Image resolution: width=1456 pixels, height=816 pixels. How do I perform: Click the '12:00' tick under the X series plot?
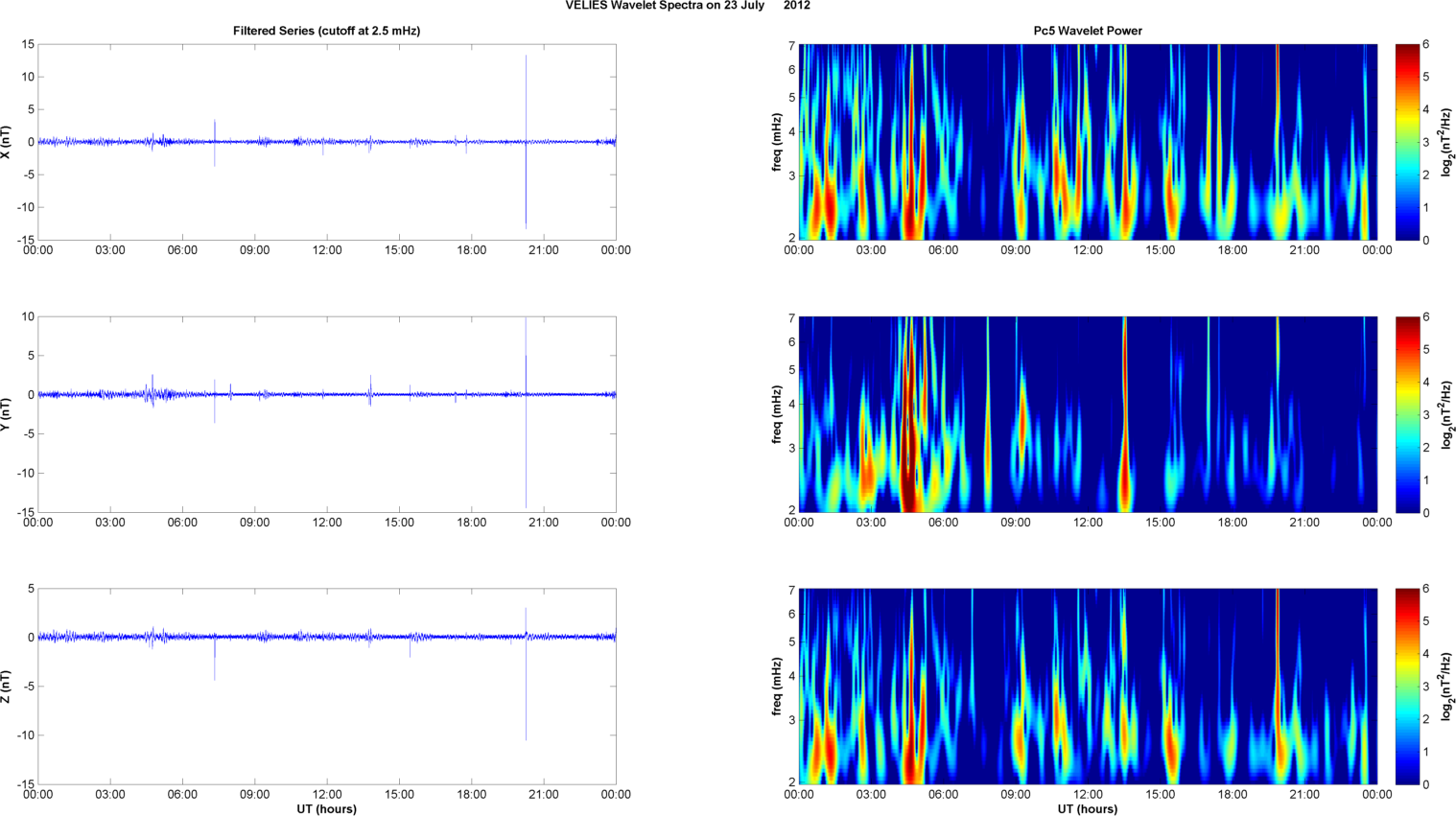pyautogui.click(x=326, y=250)
